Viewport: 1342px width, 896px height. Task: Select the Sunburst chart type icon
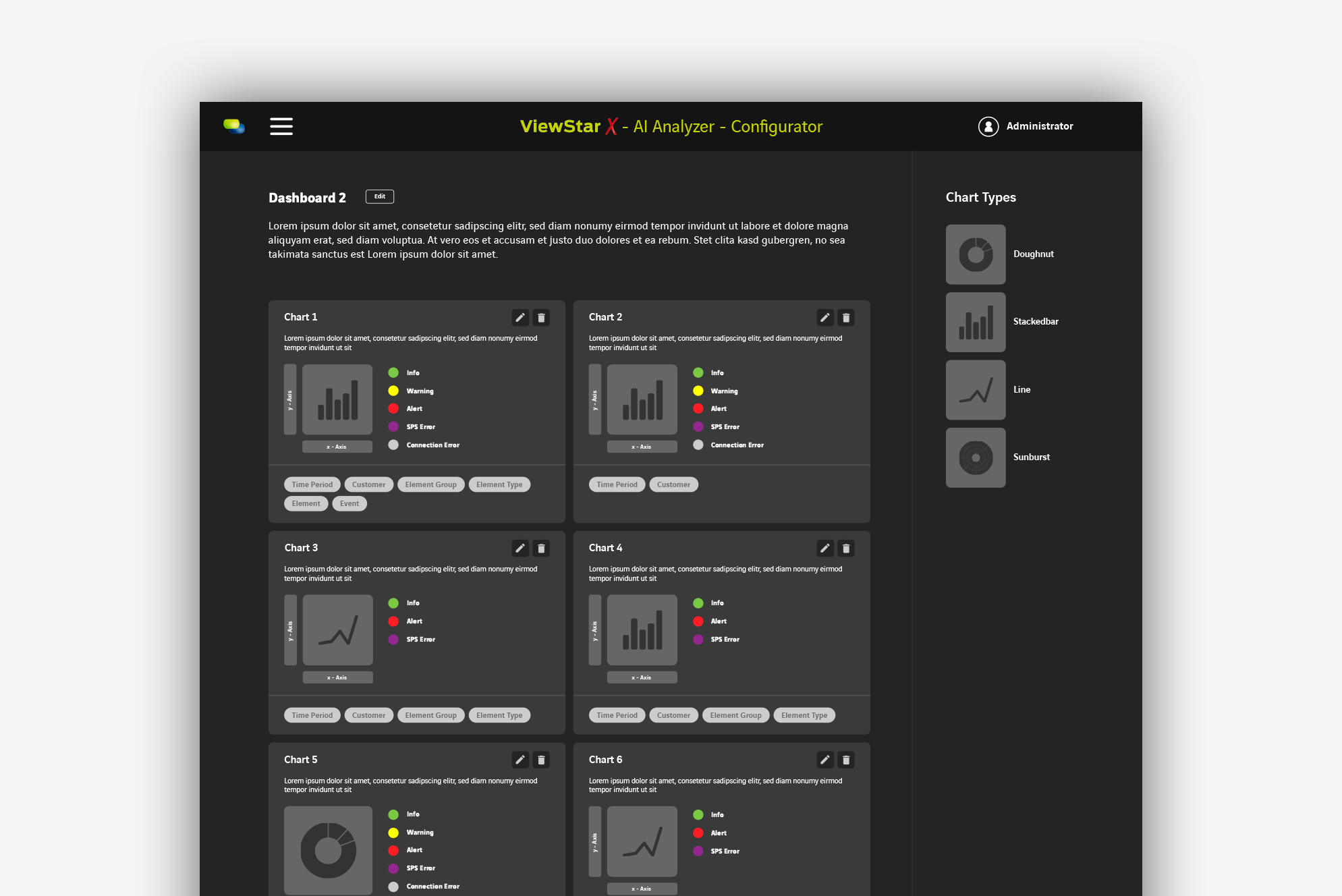[x=976, y=457]
